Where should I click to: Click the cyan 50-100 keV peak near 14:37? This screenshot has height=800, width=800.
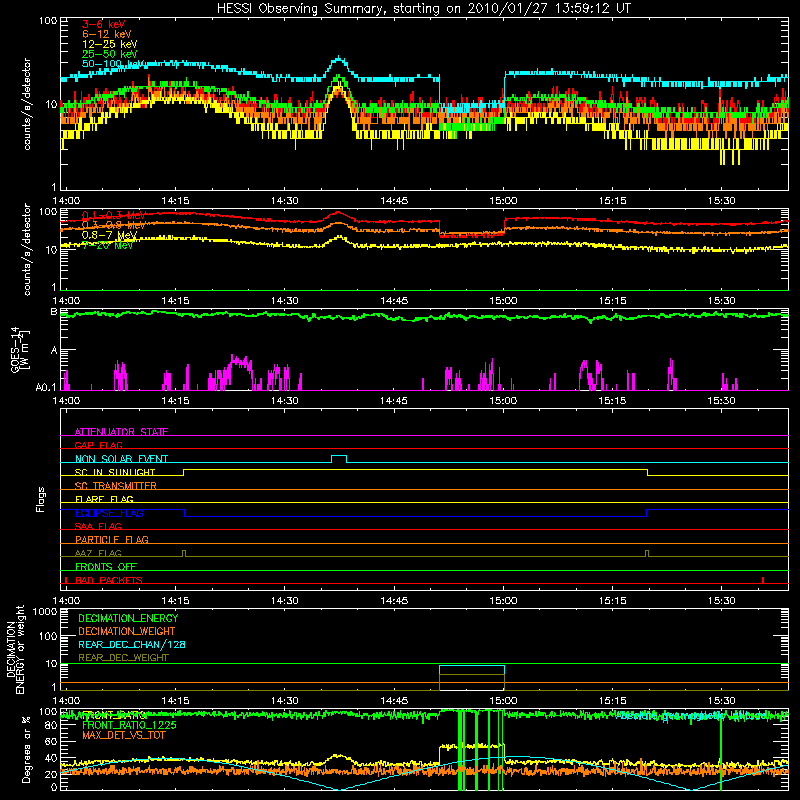[x=339, y=59]
